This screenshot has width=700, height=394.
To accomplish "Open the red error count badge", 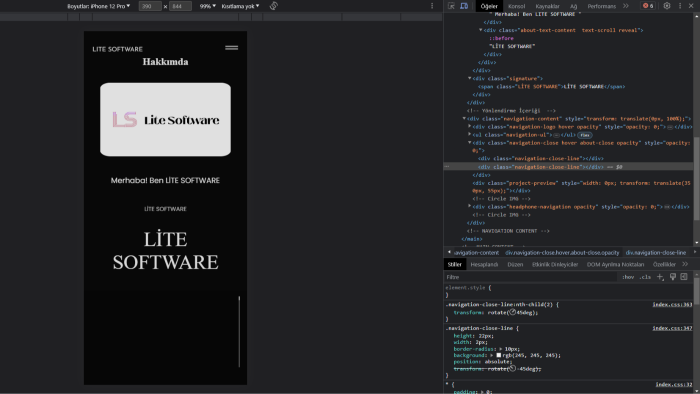I will pos(648,6).
